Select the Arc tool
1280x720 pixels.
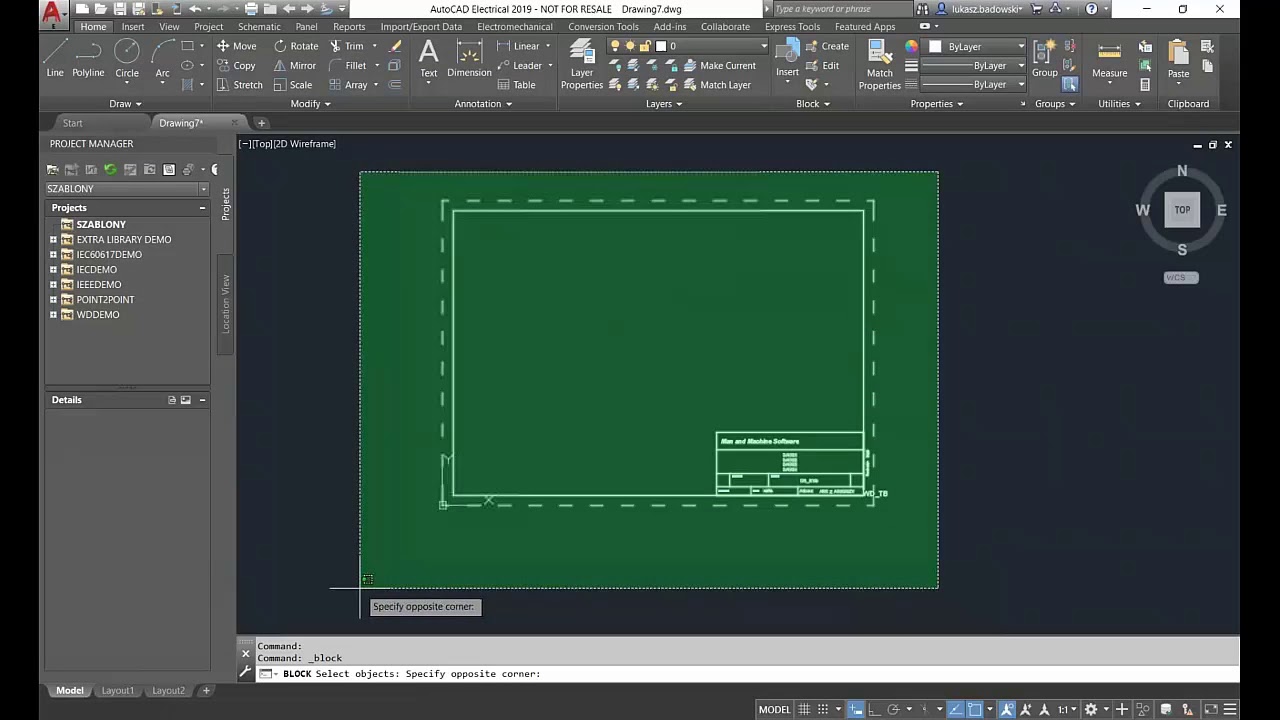point(162,58)
